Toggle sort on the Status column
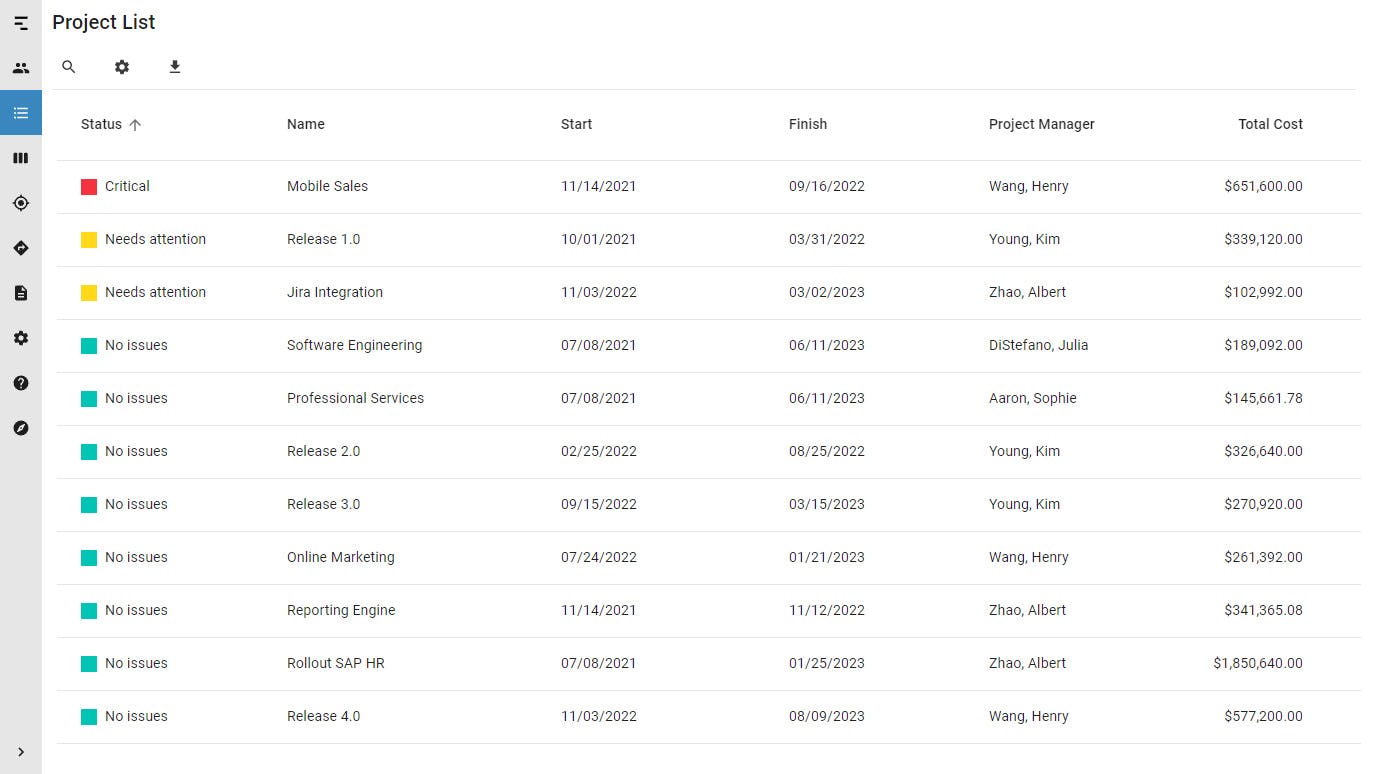Viewport: 1376px width, 774px height. tap(102, 124)
